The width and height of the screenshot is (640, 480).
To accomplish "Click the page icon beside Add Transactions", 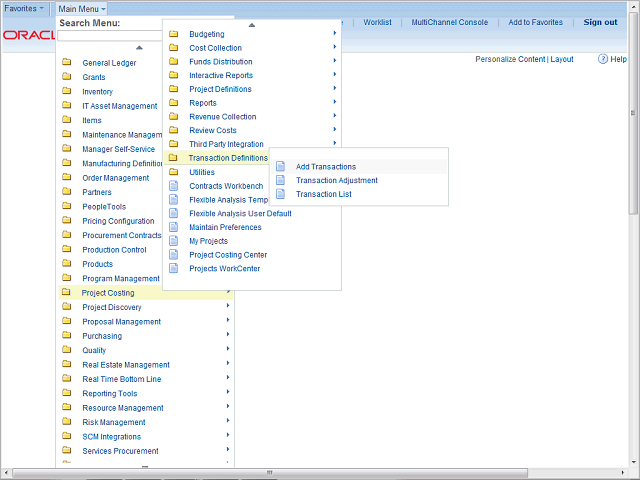I will click(280, 166).
